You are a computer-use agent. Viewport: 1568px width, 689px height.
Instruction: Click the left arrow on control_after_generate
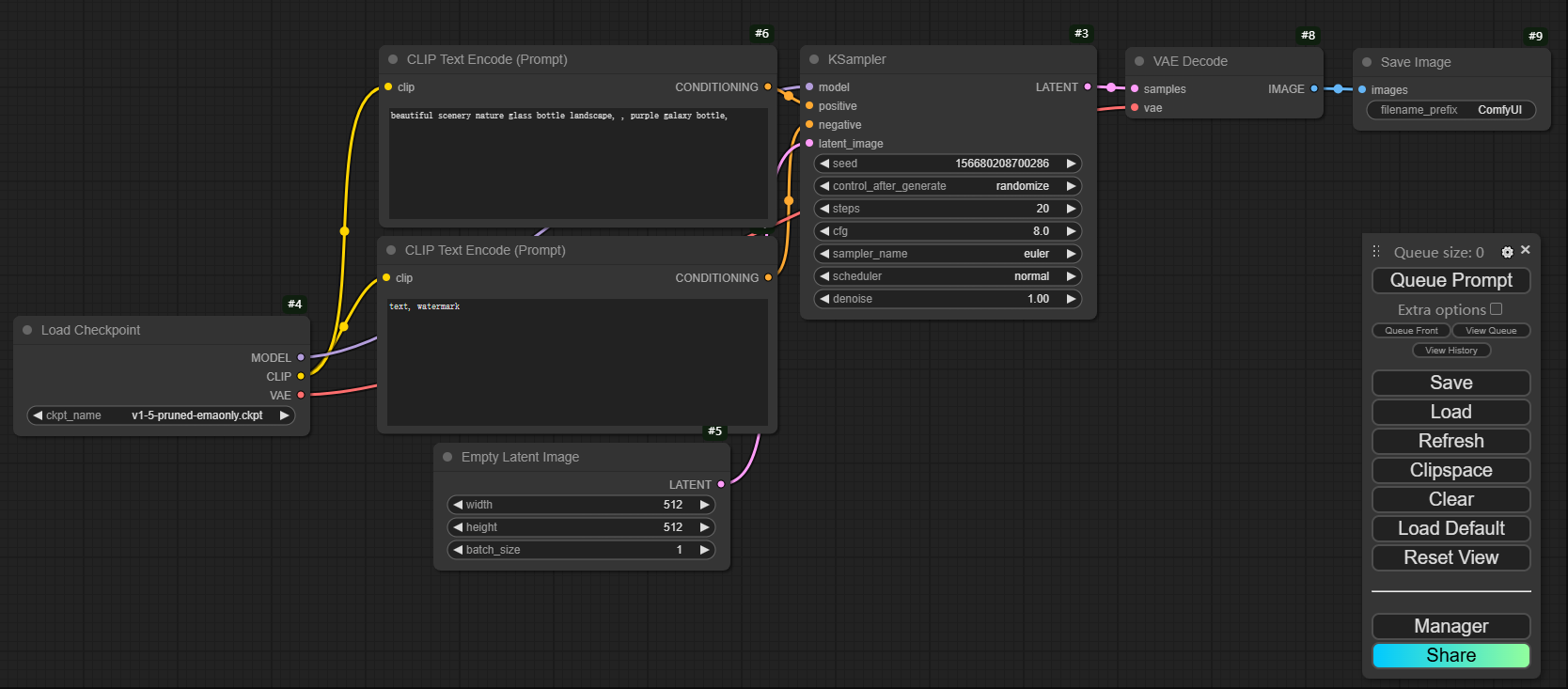[824, 186]
